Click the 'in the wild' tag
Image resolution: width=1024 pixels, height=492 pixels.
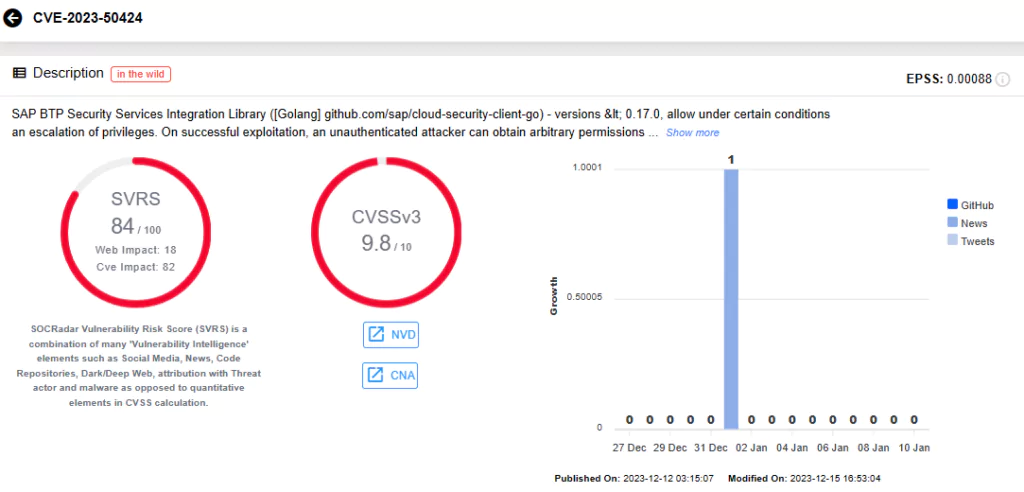point(140,74)
